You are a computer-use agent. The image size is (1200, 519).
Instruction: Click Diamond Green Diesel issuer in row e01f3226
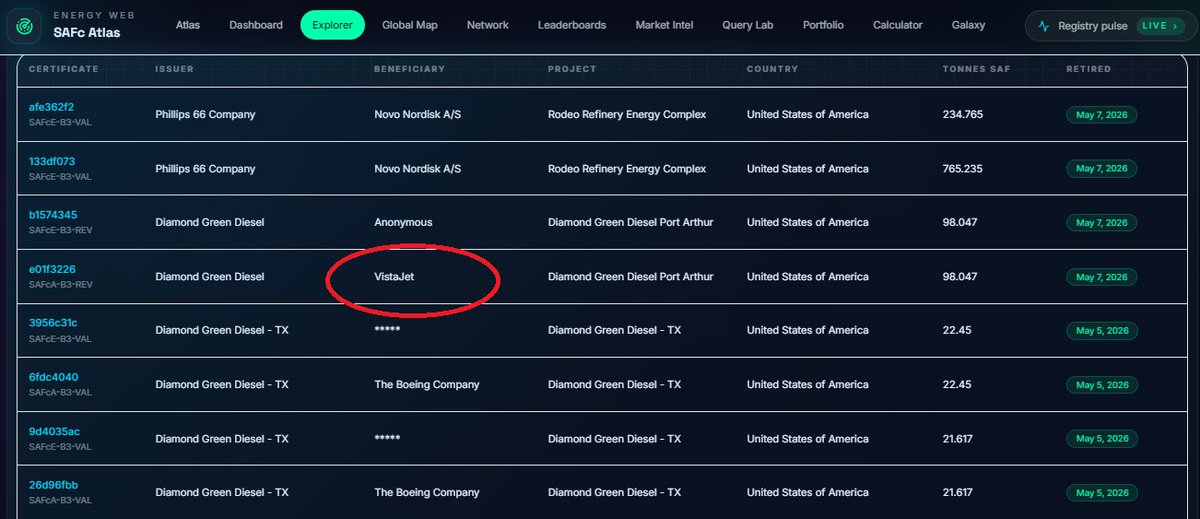(210, 277)
